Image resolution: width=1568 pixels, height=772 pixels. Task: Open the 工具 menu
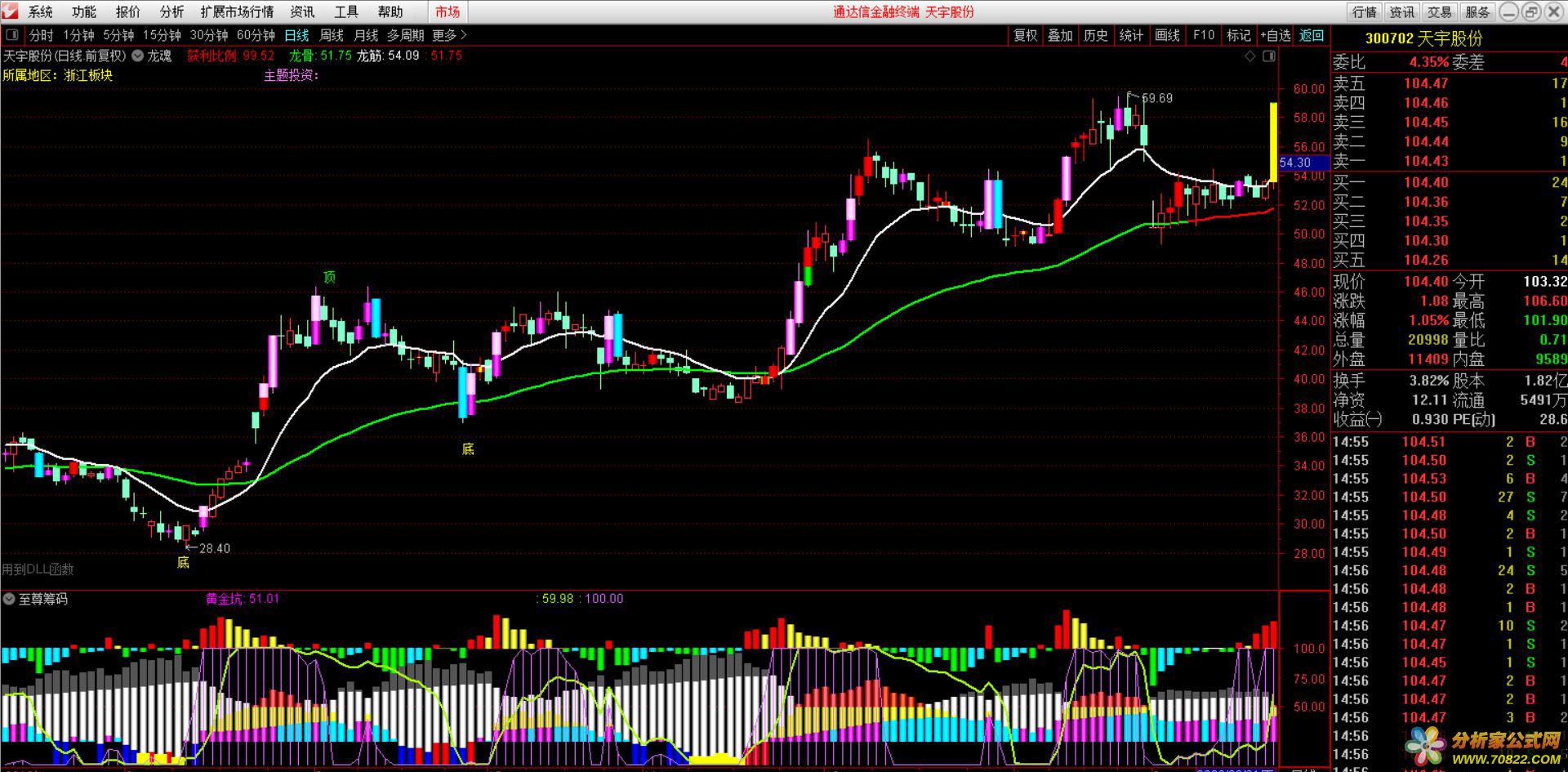point(346,11)
